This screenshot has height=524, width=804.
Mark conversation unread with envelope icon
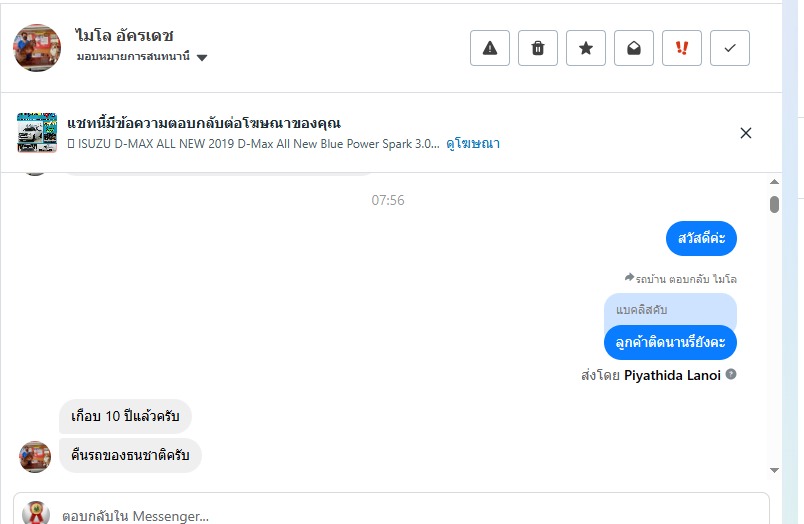click(634, 48)
